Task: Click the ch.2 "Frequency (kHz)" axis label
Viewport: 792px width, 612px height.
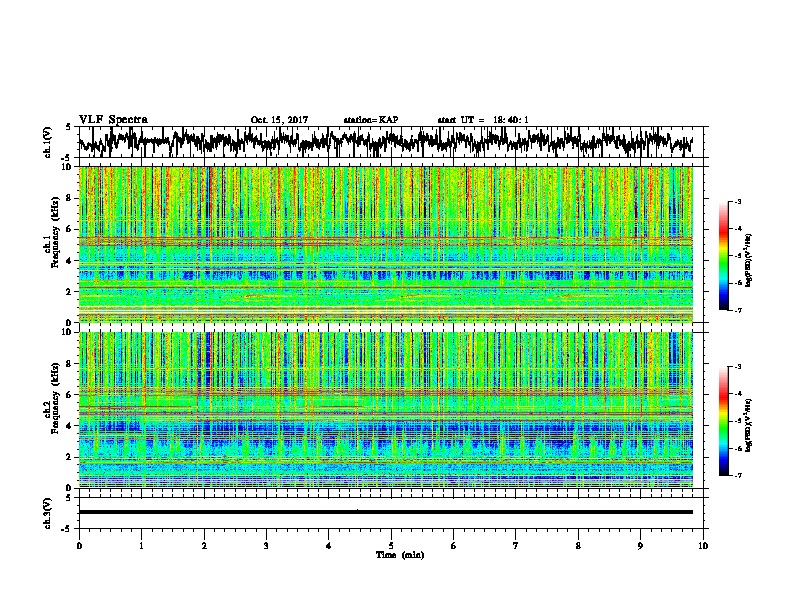Action: click(55, 398)
